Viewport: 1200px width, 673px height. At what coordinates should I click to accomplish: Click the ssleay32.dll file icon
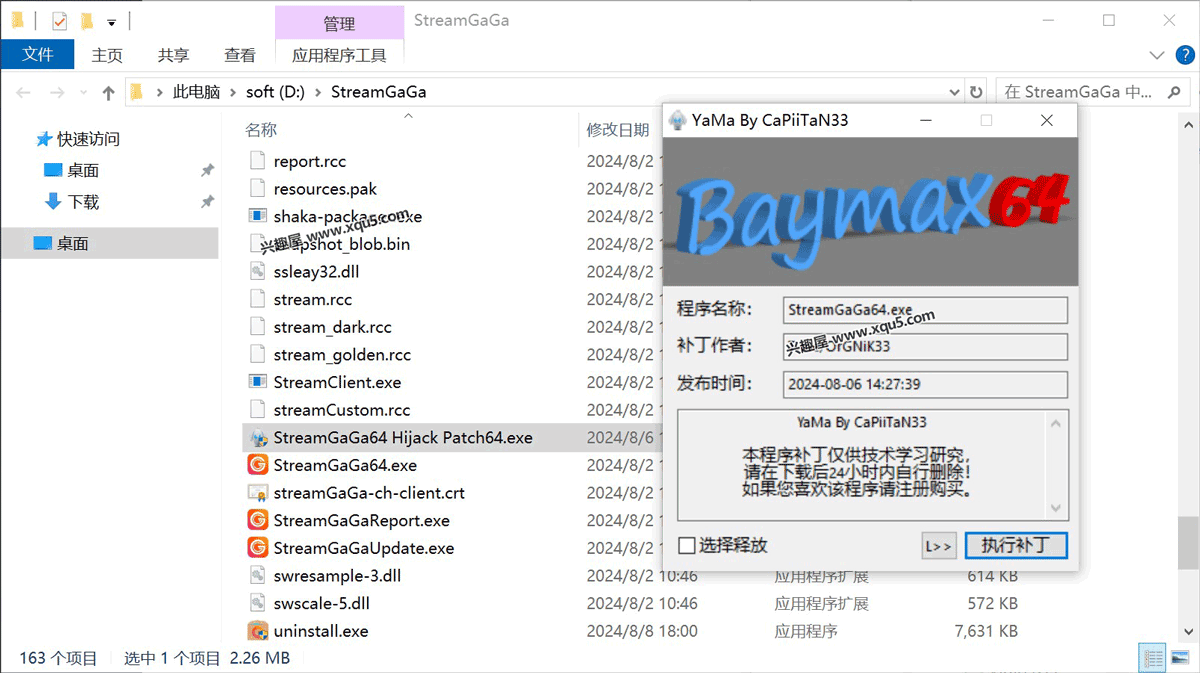[x=258, y=272]
